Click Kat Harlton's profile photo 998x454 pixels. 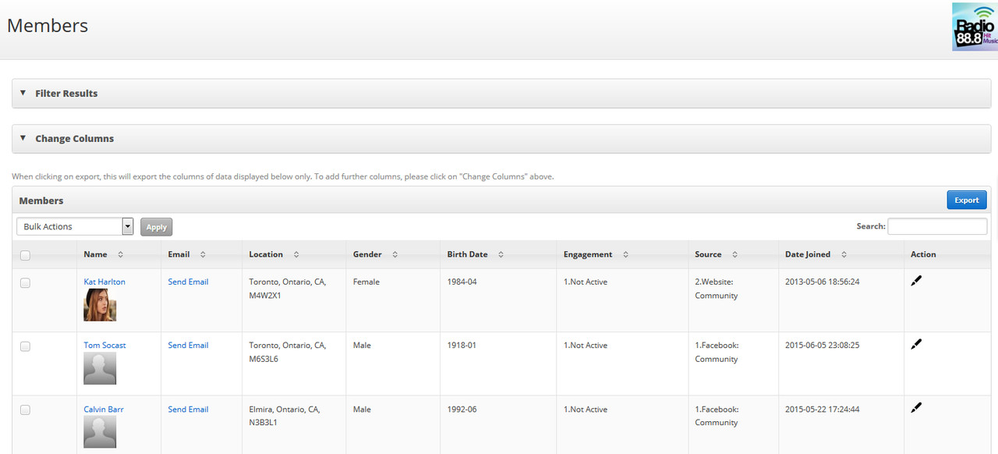pyautogui.click(x=100, y=305)
